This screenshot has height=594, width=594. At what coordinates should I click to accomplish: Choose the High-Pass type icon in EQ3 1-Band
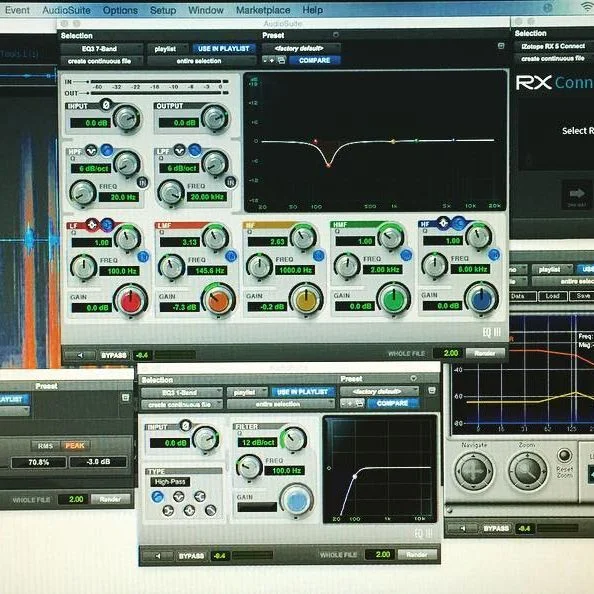[x=158, y=496]
